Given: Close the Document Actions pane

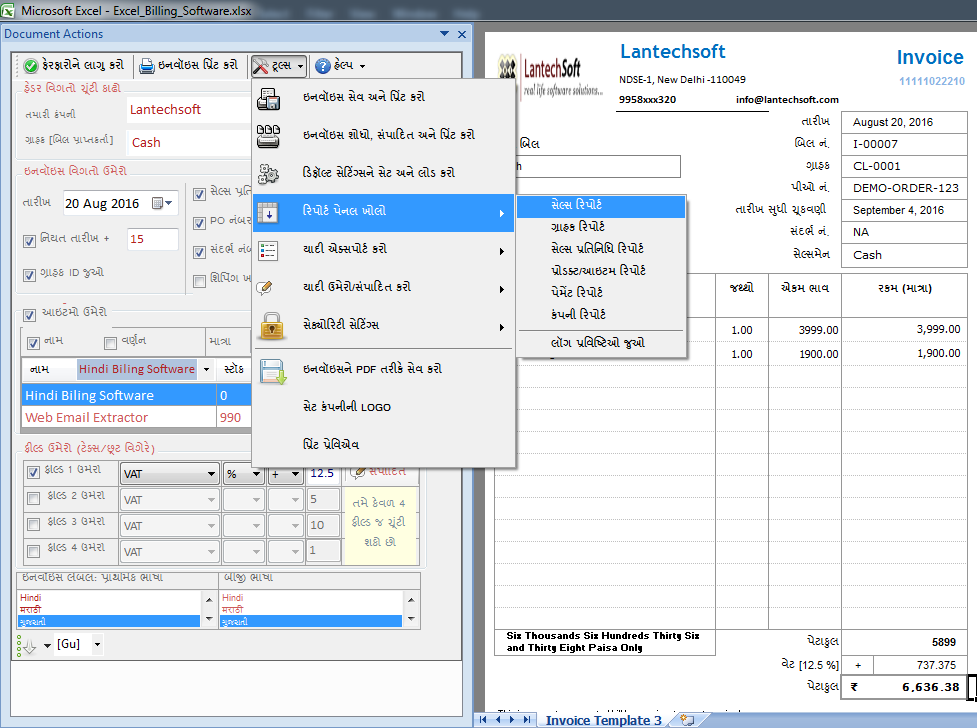Looking at the screenshot, I should tap(462, 34).
